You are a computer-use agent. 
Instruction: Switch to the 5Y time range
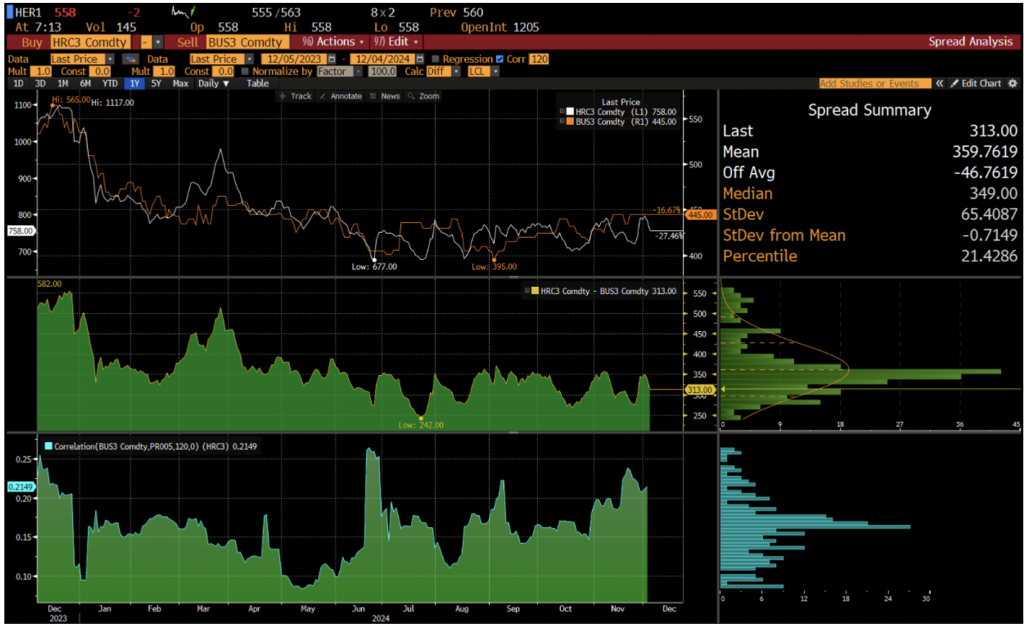click(x=154, y=84)
